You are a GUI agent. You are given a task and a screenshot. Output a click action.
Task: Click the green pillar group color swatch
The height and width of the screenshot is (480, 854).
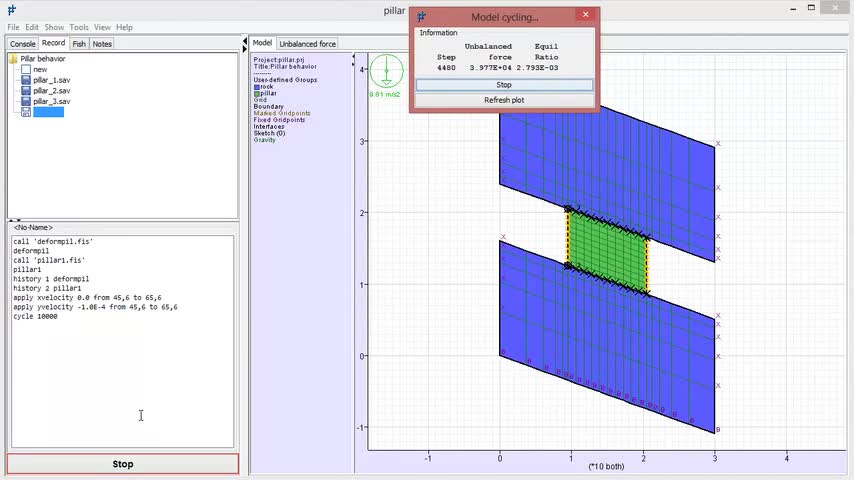[257, 94]
